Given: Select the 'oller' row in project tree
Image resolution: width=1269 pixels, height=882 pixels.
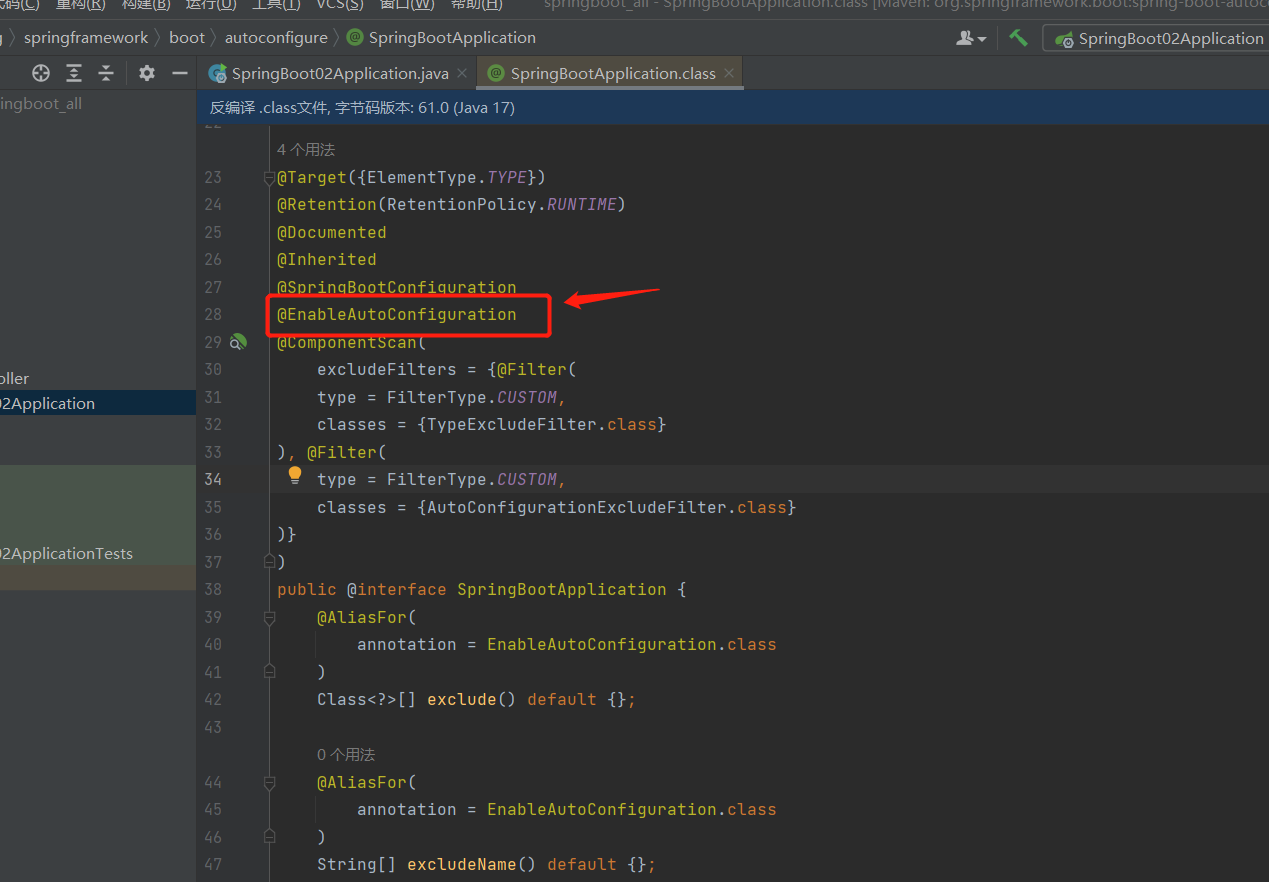Looking at the screenshot, I should coord(98,379).
